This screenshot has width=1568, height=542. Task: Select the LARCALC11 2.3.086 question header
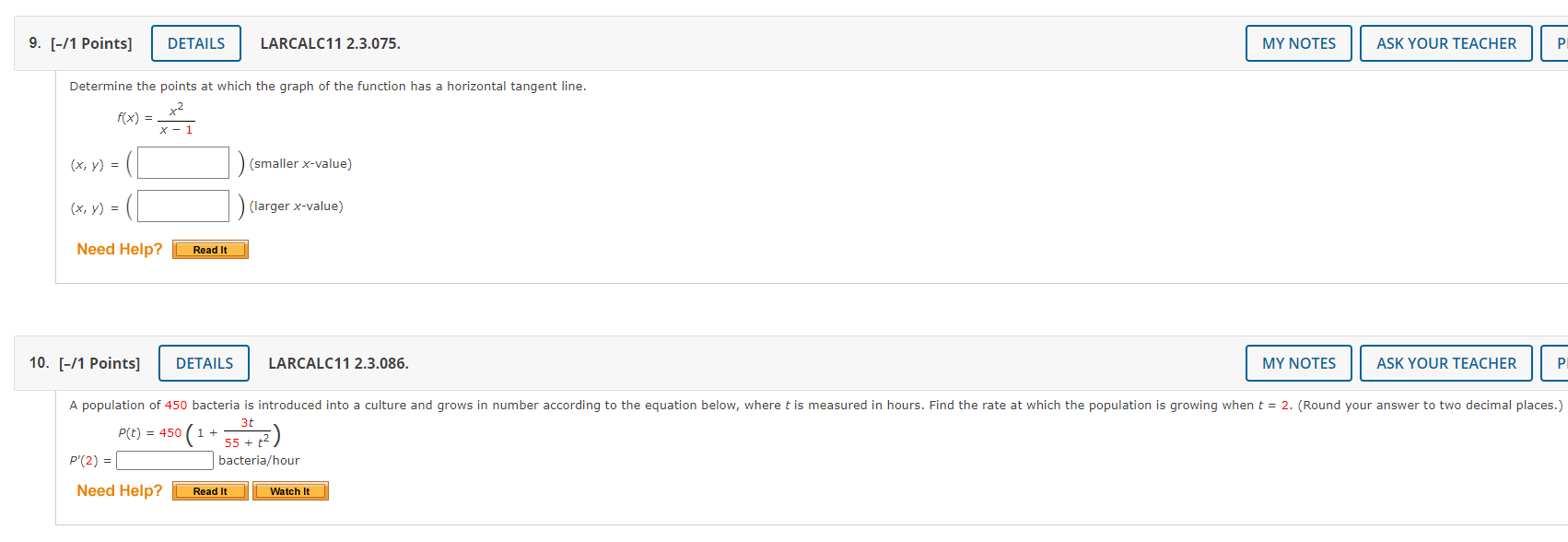[337, 363]
